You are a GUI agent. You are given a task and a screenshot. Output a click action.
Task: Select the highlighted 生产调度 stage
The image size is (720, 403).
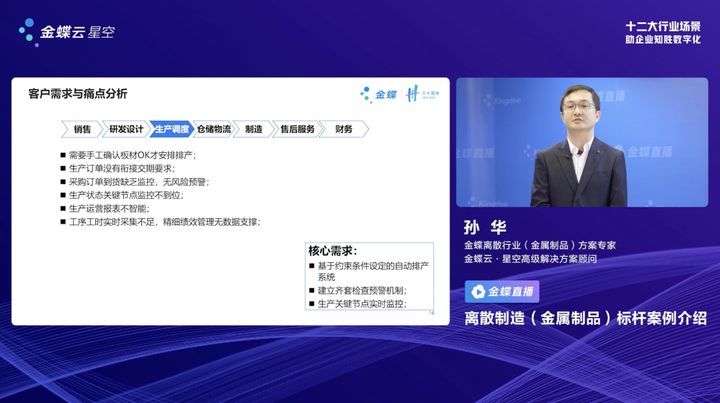(172, 129)
